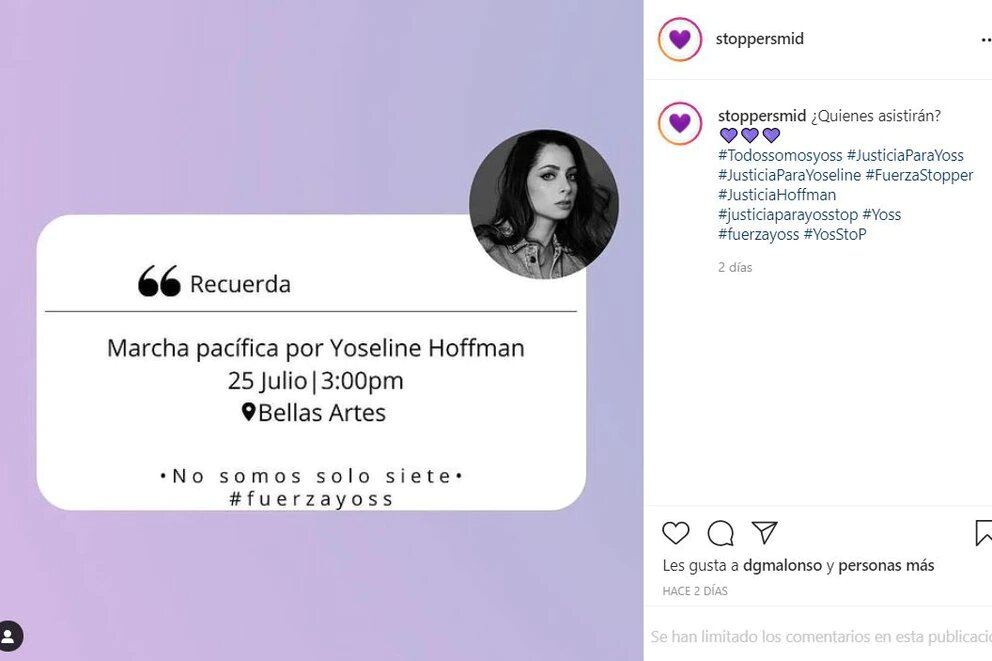Open the more options ellipsis menu
This screenshot has height=661, width=992.
[986, 40]
